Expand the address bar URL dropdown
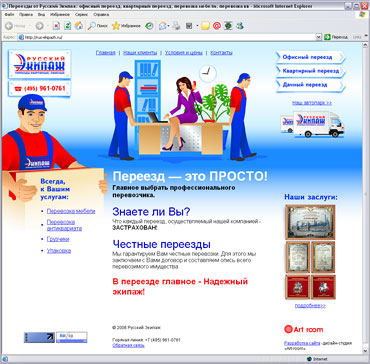The width and height of the screenshot is (370, 364). [318, 37]
